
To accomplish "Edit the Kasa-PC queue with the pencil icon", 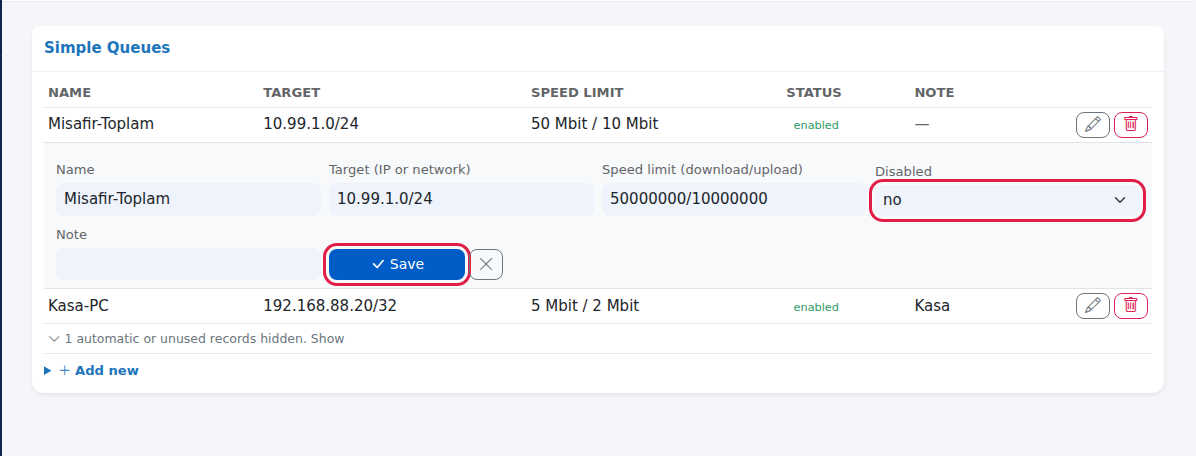I will point(1092,306).
